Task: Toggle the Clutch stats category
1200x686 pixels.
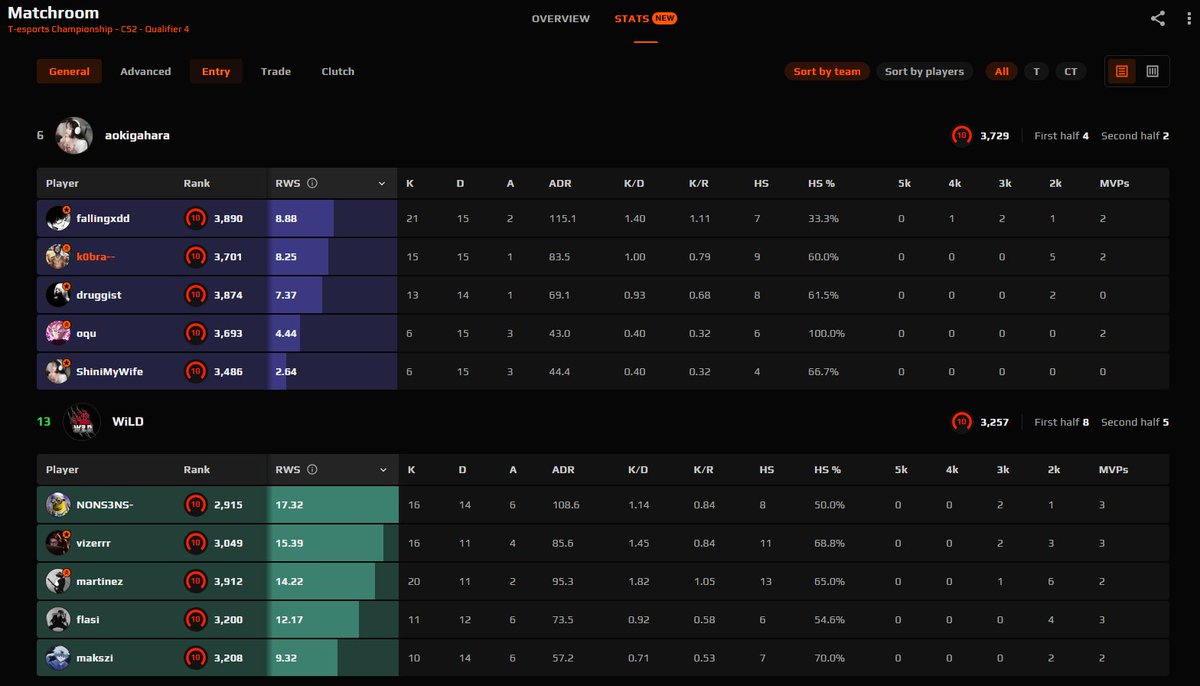Action: pyautogui.click(x=338, y=71)
